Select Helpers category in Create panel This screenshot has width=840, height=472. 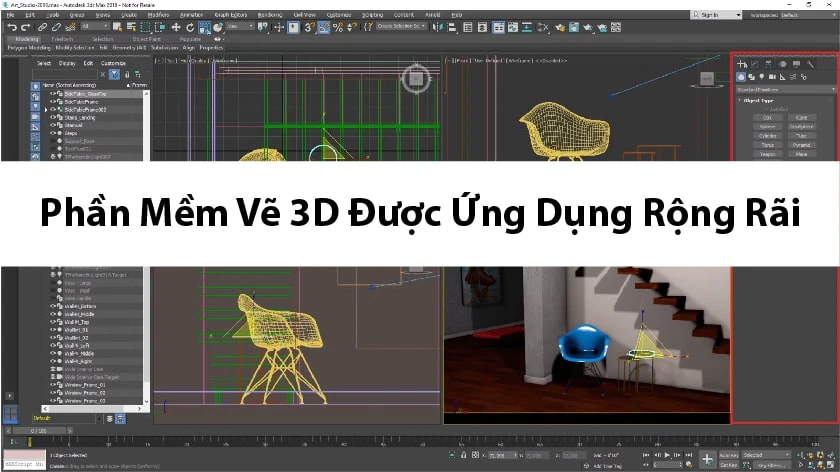coord(783,77)
